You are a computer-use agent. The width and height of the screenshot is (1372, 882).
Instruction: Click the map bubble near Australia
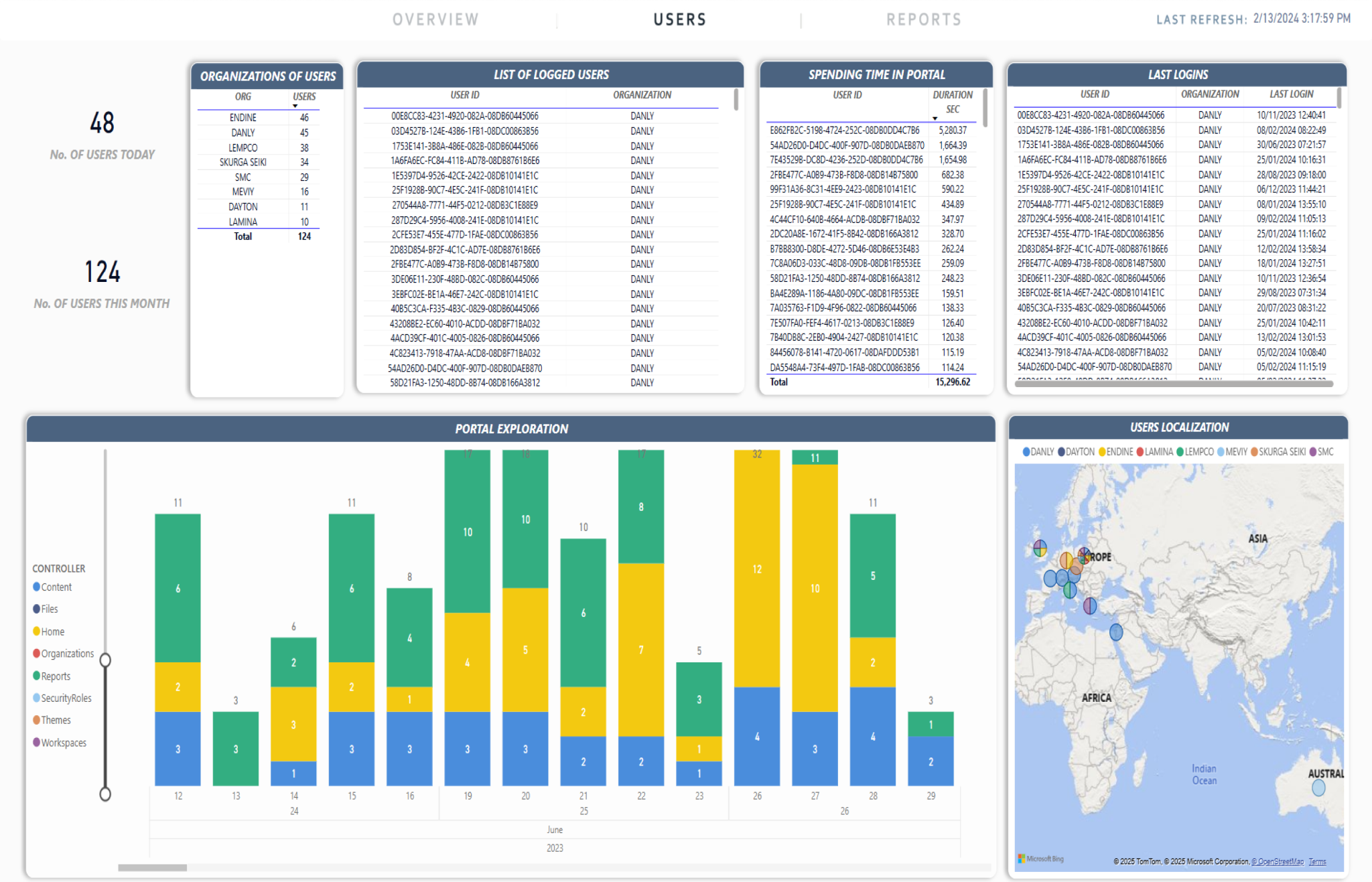[x=1318, y=788]
